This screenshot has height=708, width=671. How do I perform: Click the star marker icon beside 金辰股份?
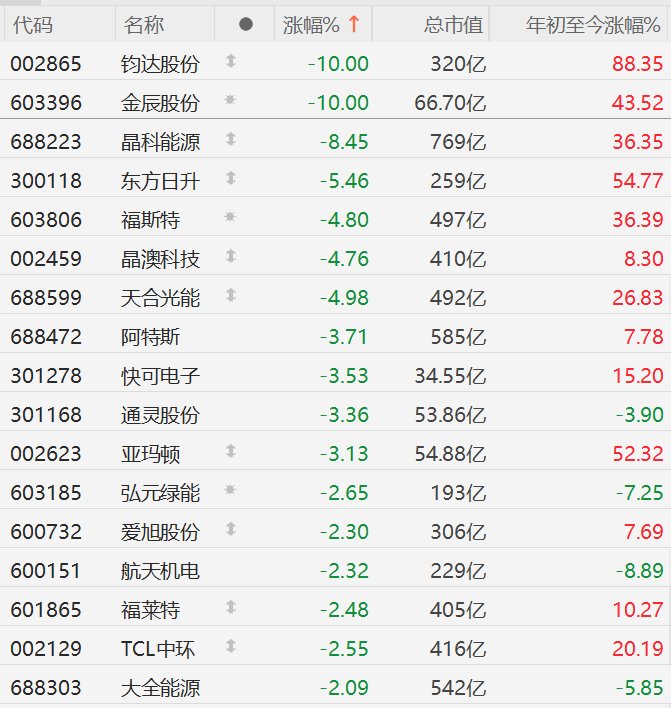click(x=231, y=101)
